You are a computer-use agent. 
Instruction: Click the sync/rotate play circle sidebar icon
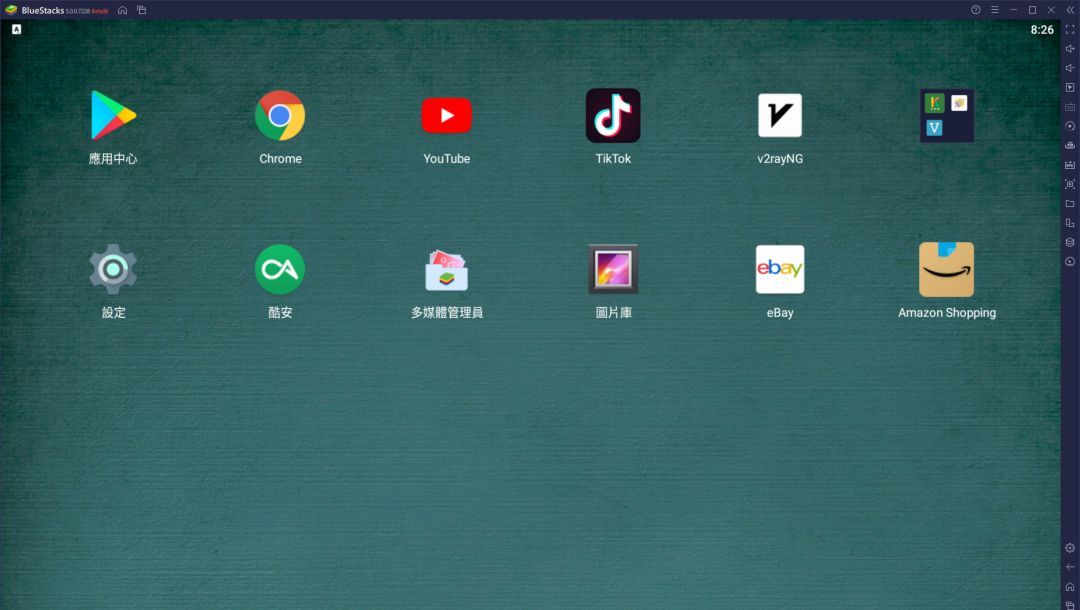pos(1070,126)
